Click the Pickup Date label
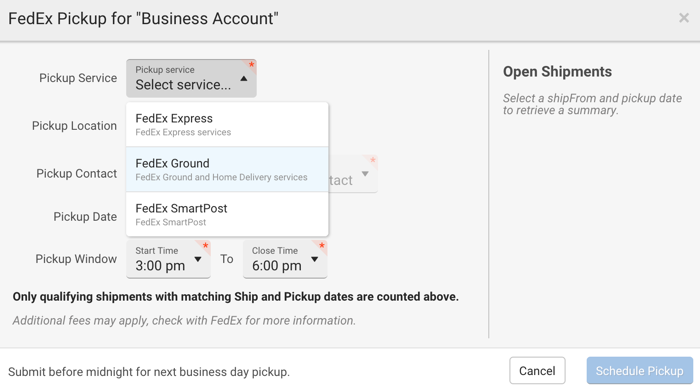 (x=85, y=217)
